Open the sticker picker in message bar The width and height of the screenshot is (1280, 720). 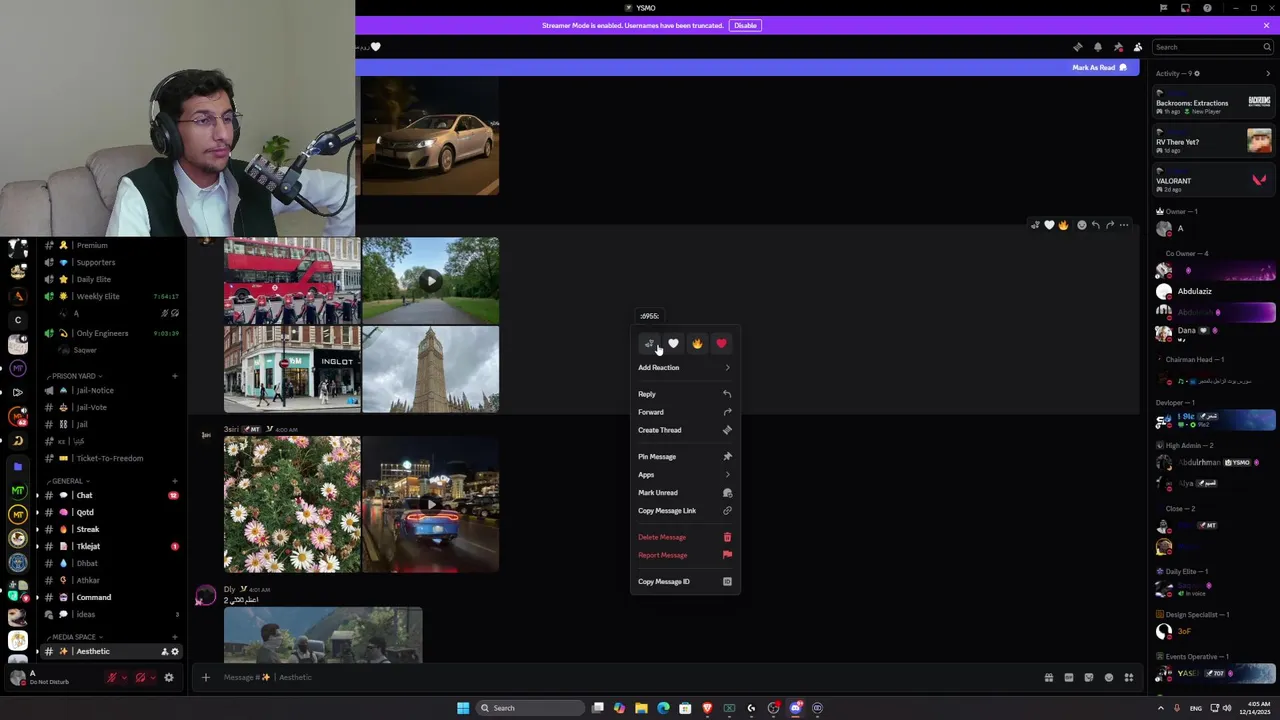point(1088,678)
